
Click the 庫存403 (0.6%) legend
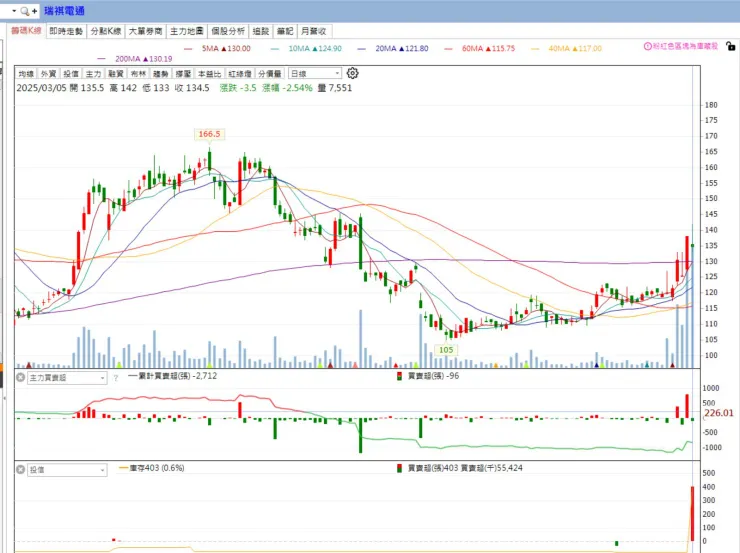click(x=151, y=468)
